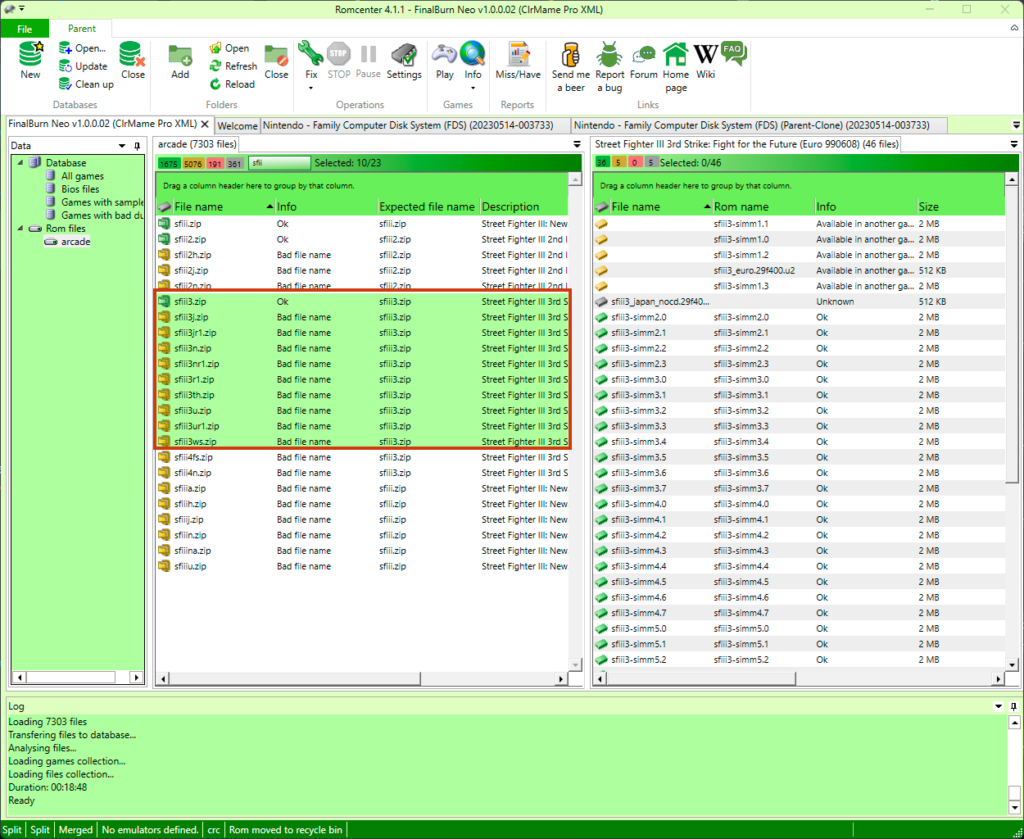Viewport: 1024px width, 839px height.
Task: Close the database with the red-X icon
Action: click(133, 61)
